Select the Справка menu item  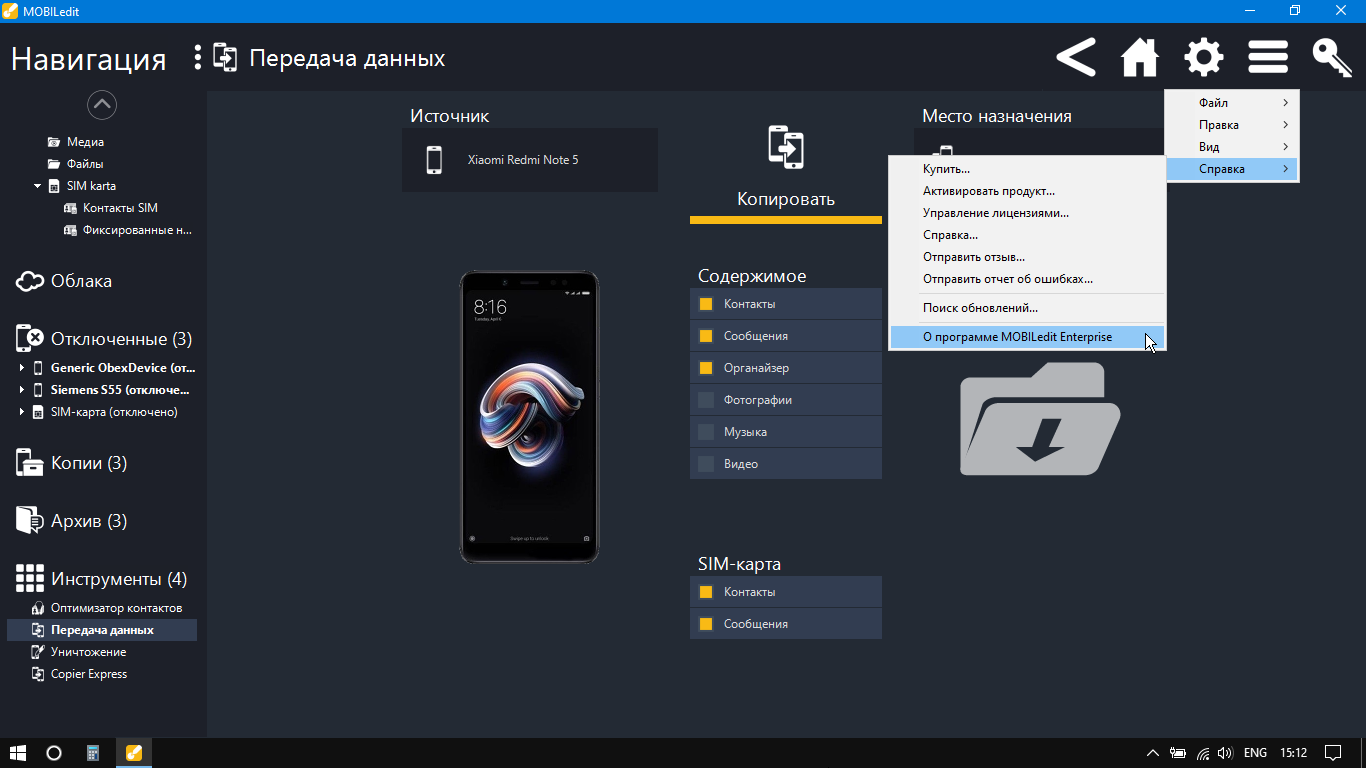click(x=1232, y=169)
